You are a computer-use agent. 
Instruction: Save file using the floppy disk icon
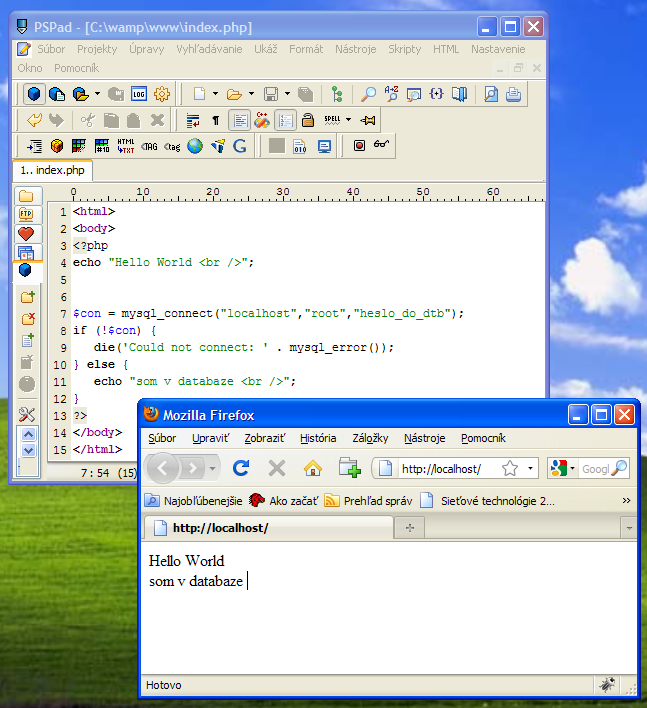click(271, 94)
